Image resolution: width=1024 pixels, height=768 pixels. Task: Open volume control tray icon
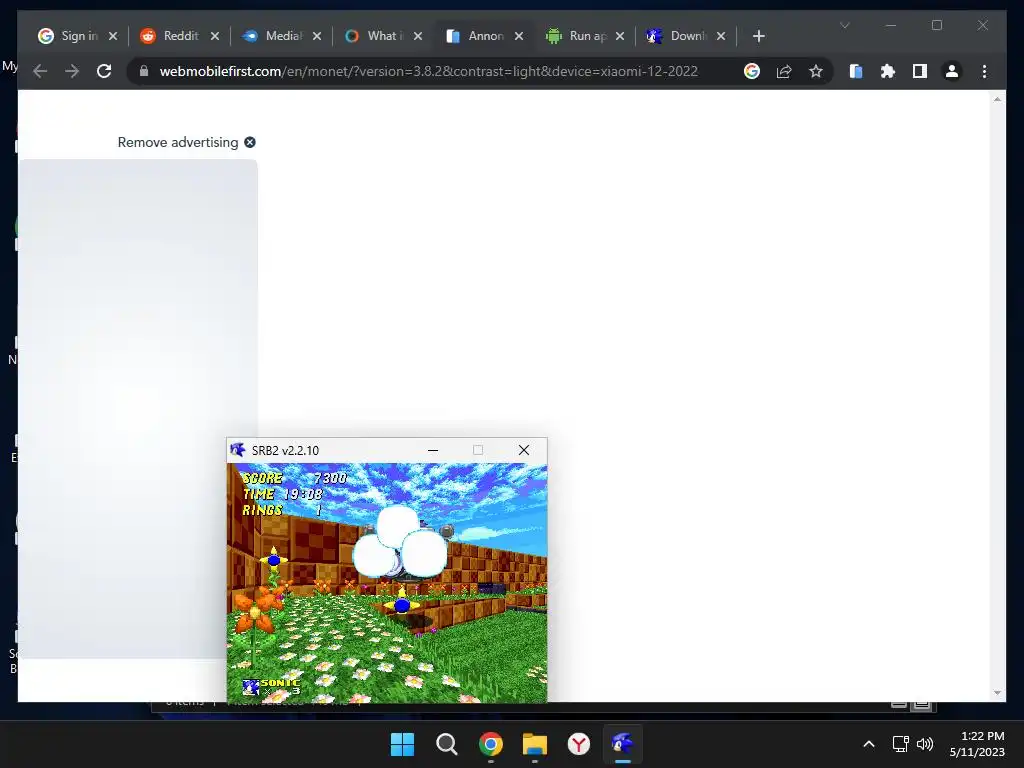tap(925, 744)
